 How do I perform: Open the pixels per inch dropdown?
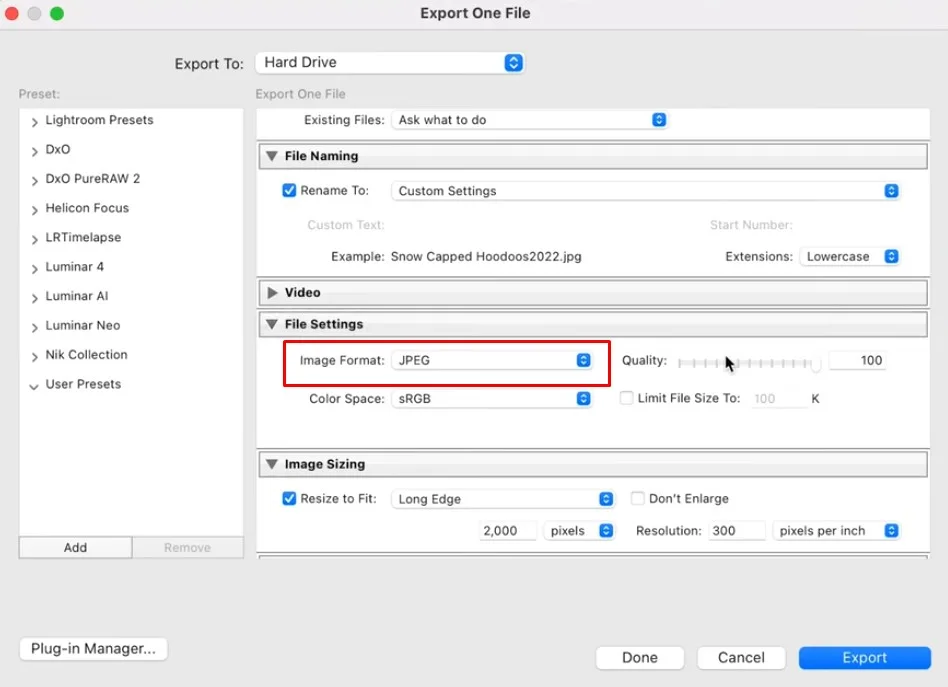(x=836, y=531)
